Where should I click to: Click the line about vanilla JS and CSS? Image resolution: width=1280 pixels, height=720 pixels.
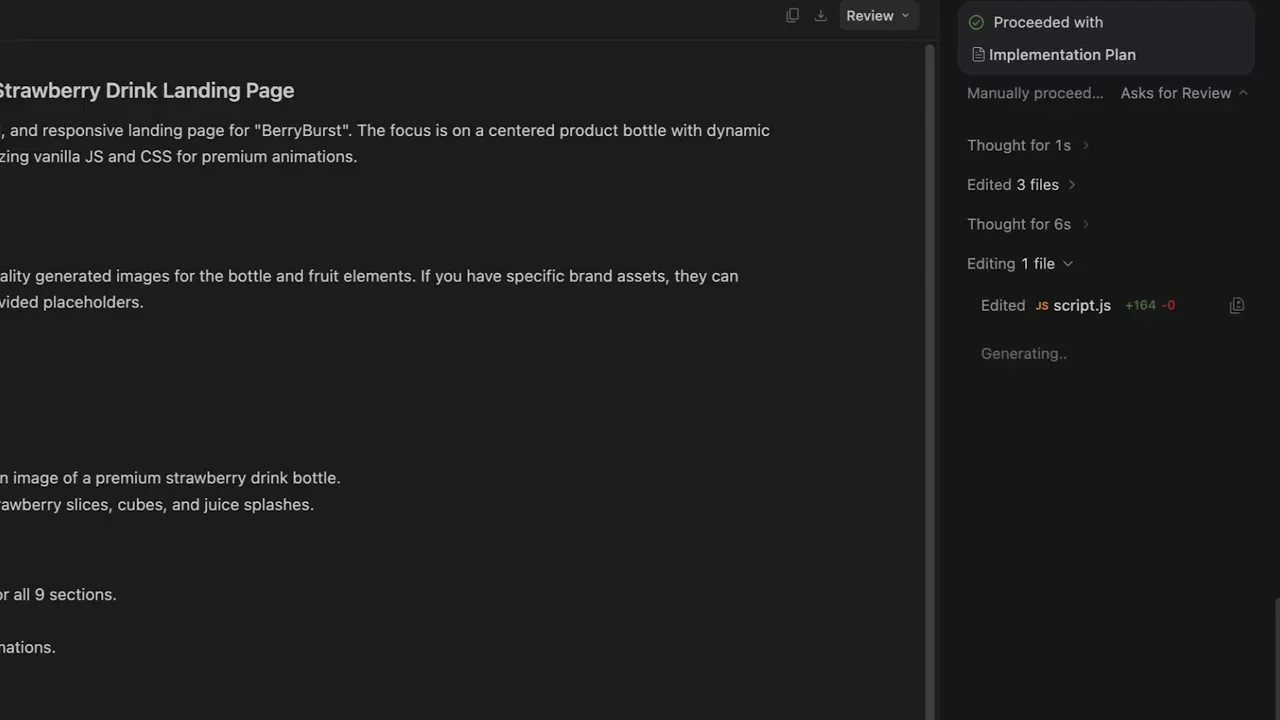click(178, 157)
